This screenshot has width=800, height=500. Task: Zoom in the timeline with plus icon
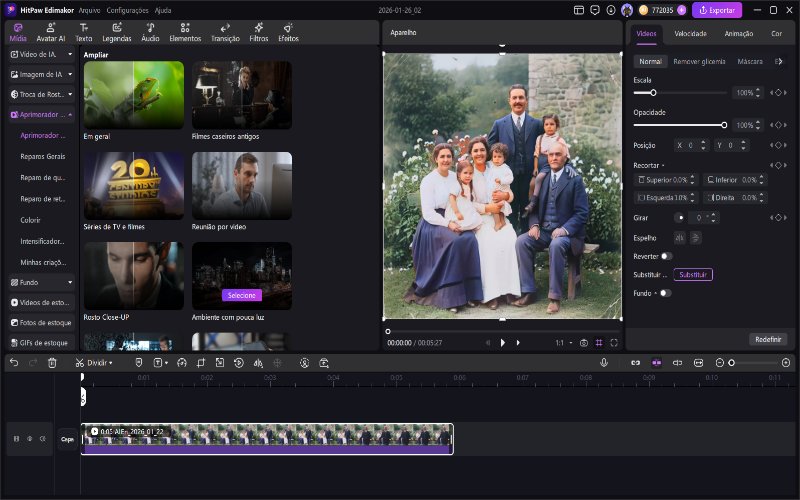coord(786,363)
